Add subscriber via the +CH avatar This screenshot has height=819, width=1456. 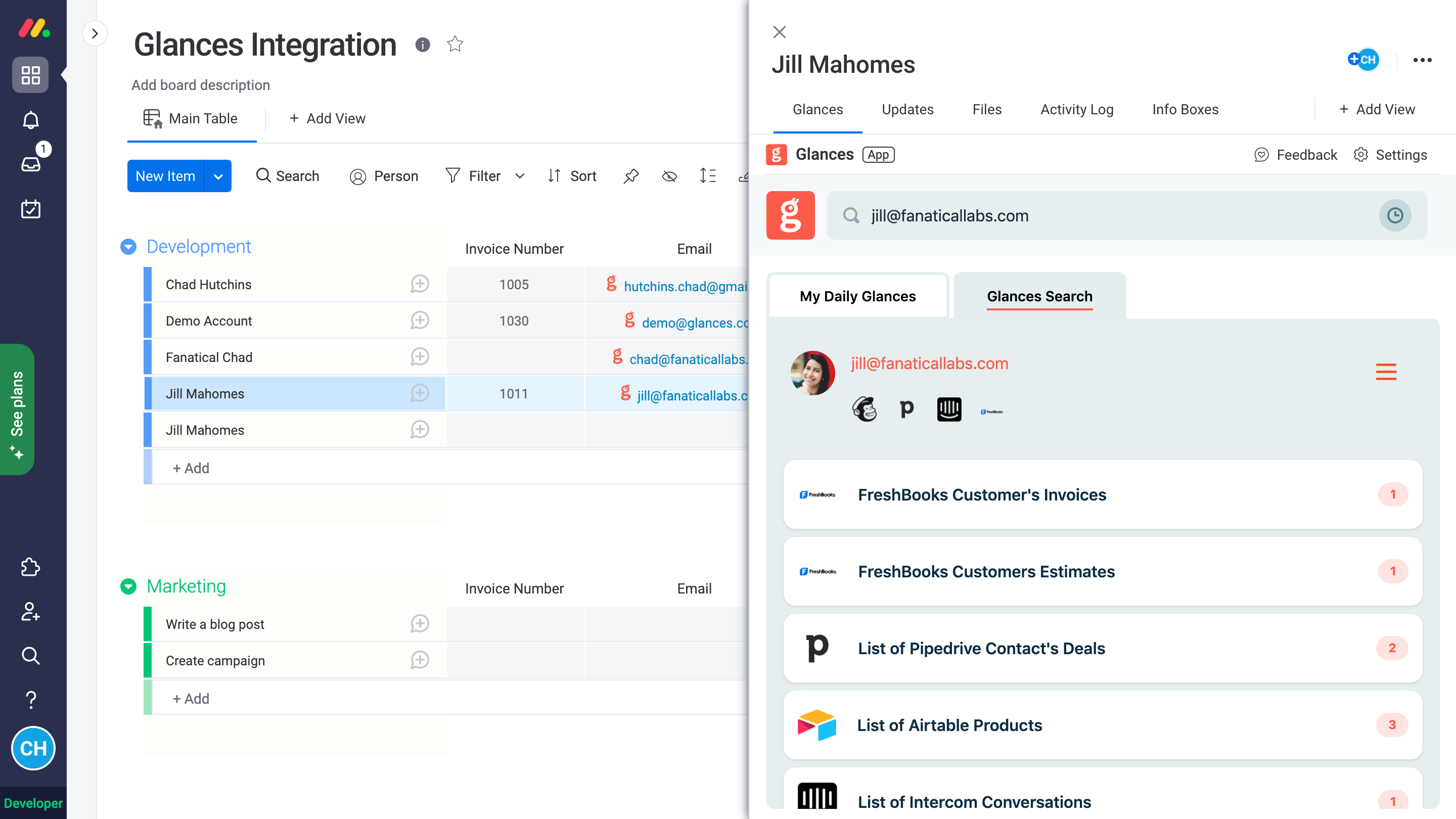point(1363,59)
